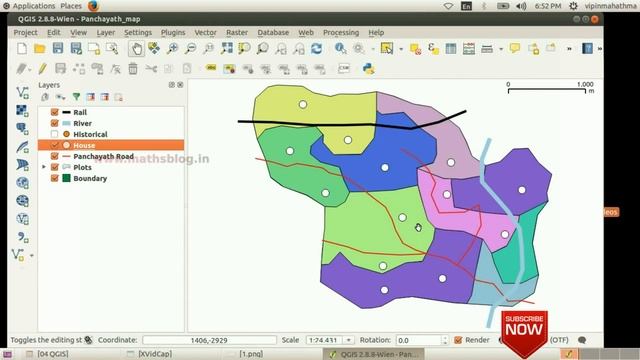Screen dimensions: 640x360
Task: Open the select features tool dropdown arrow
Action: click(x=401, y=49)
